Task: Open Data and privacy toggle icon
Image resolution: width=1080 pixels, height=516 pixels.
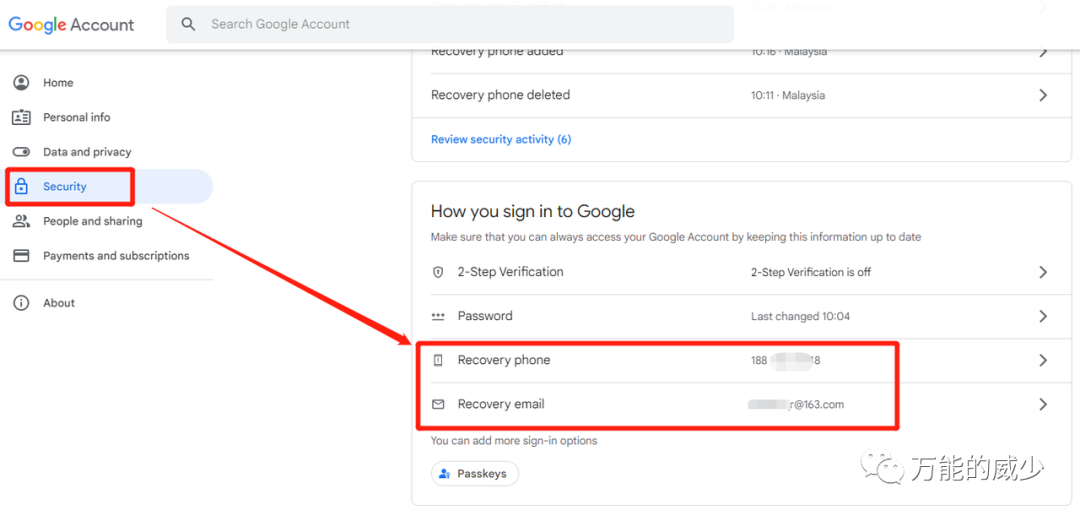Action: click(x=22, y=152)
